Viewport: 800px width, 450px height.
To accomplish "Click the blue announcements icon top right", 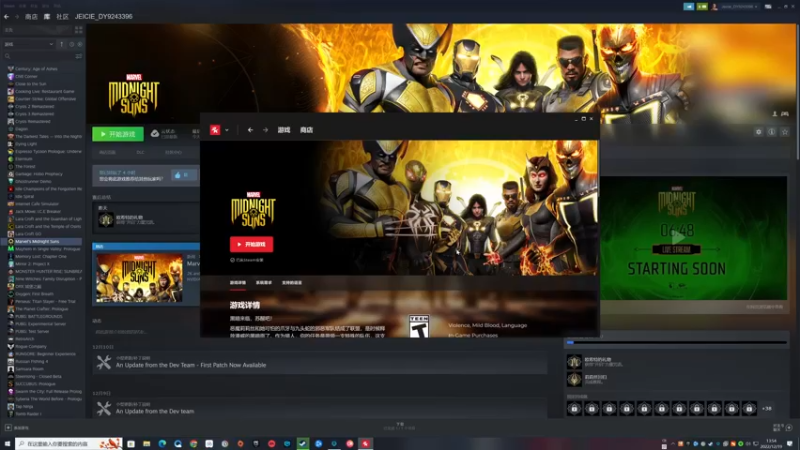I will click(688, 7).
